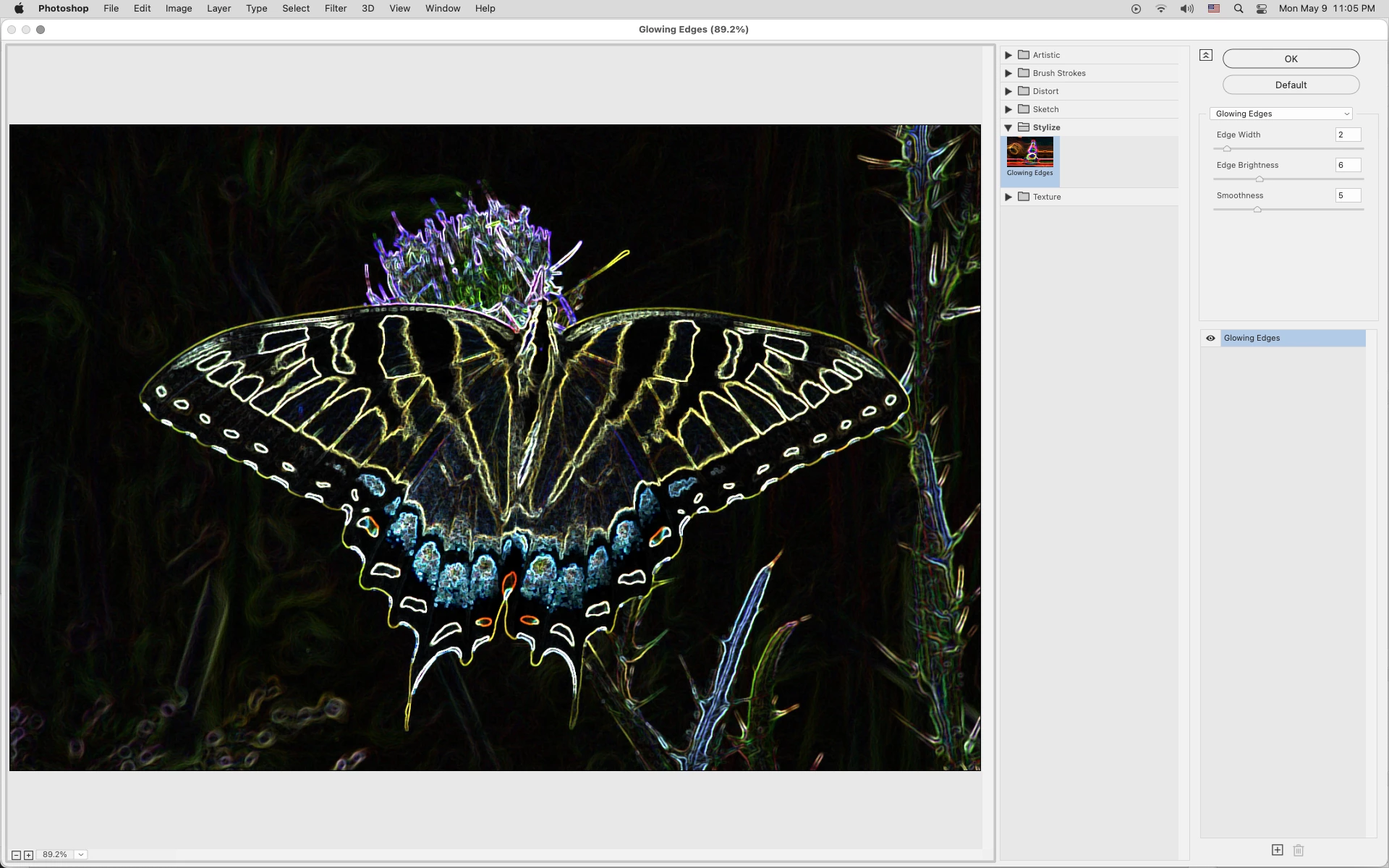
Task: Open the volume icon in menu bar
Action: click(1186, 9)
